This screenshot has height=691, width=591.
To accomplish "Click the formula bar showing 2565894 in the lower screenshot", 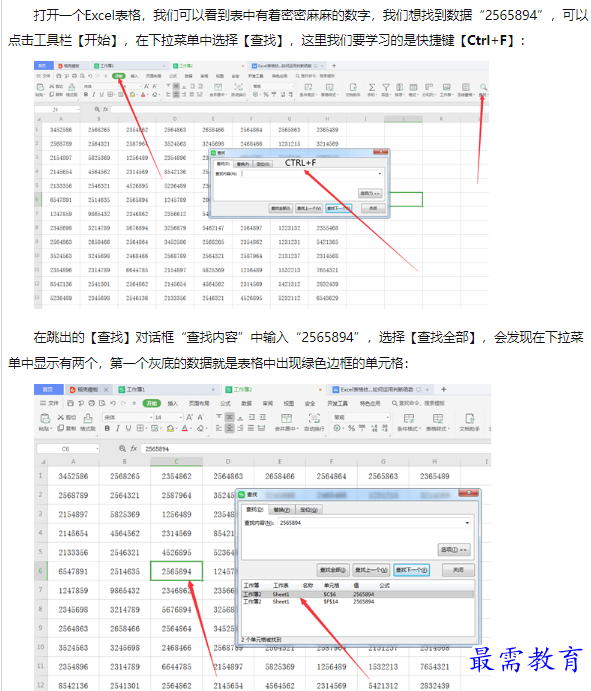I will [316, 449].
